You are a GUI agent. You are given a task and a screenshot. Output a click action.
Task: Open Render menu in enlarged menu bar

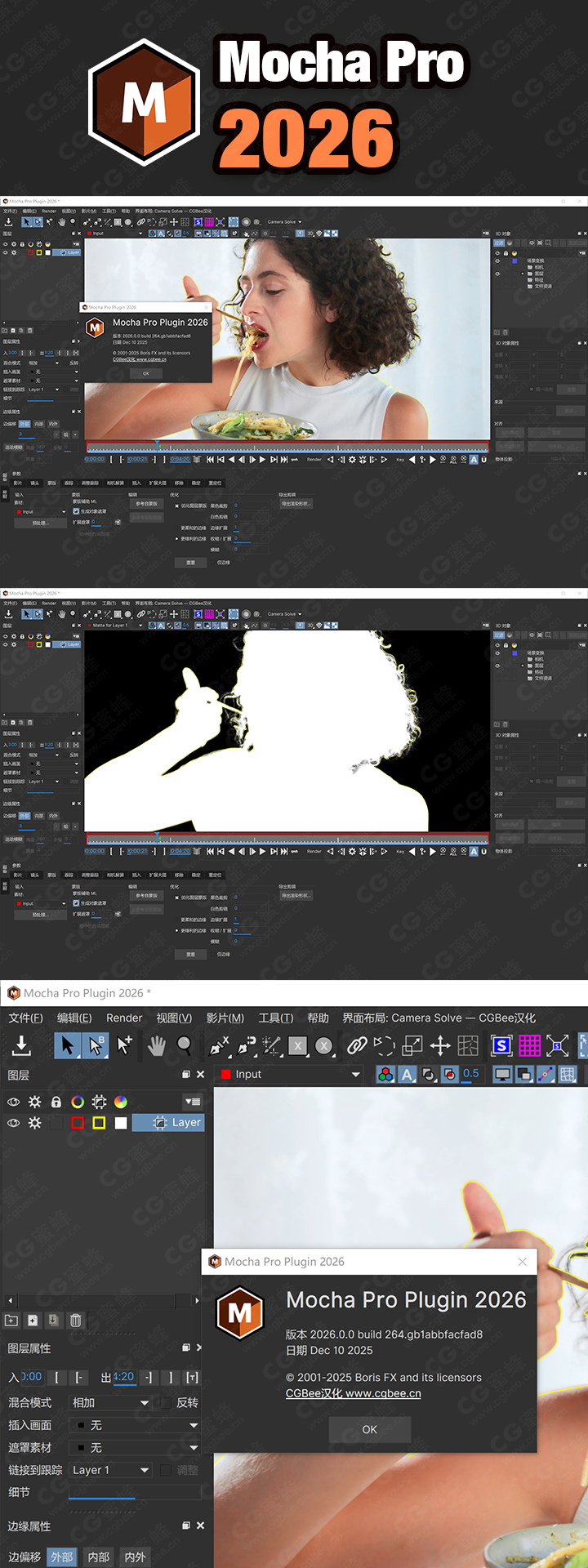[x=124, y=1018]
